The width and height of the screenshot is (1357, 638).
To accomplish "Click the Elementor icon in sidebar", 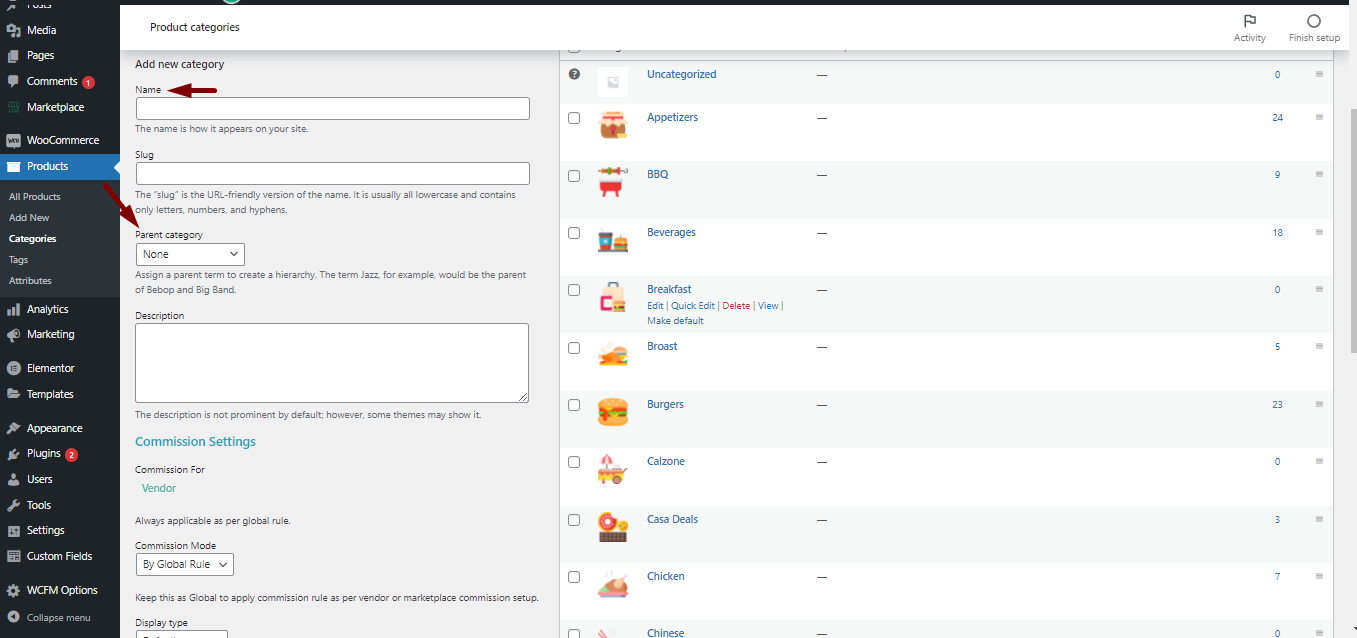I will [13, 368].
